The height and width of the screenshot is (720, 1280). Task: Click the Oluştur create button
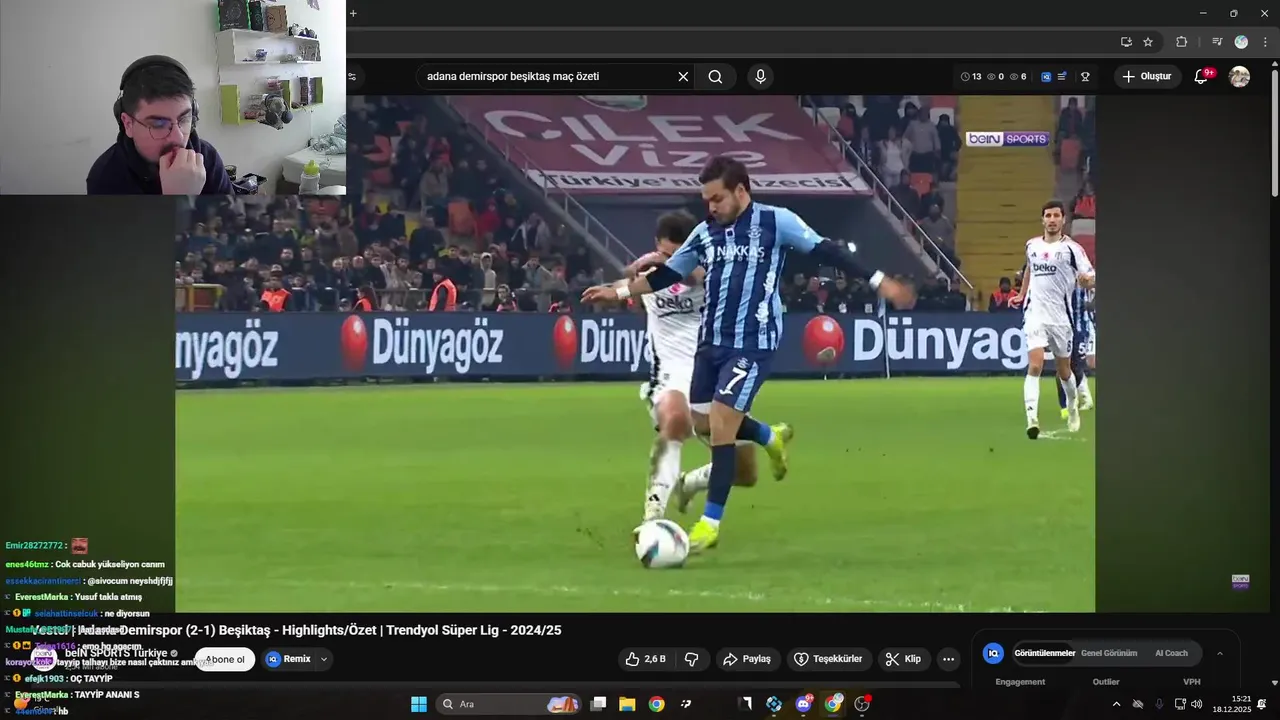point(1147,77)
